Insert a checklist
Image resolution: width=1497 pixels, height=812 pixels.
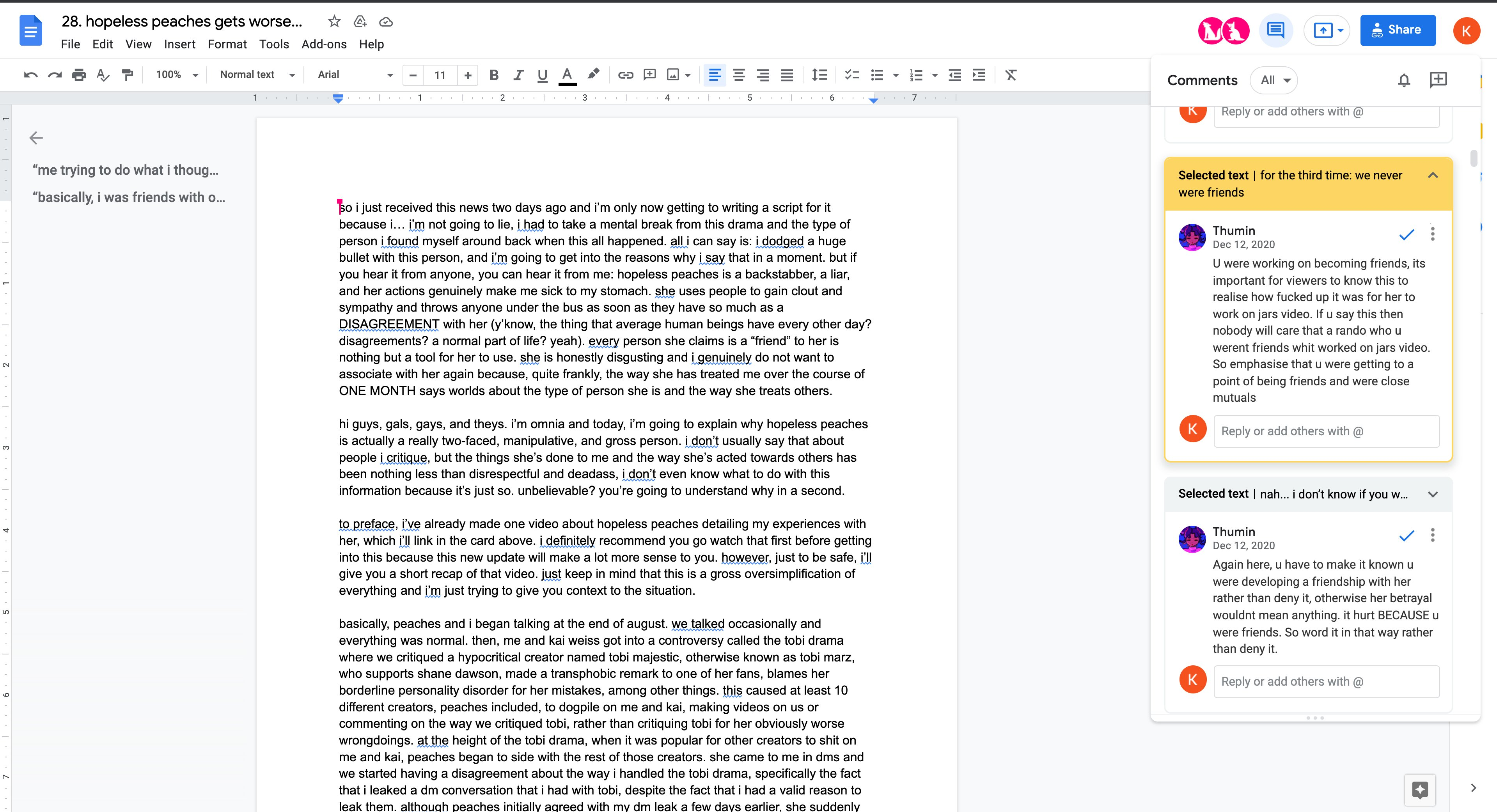click(852, 75)
